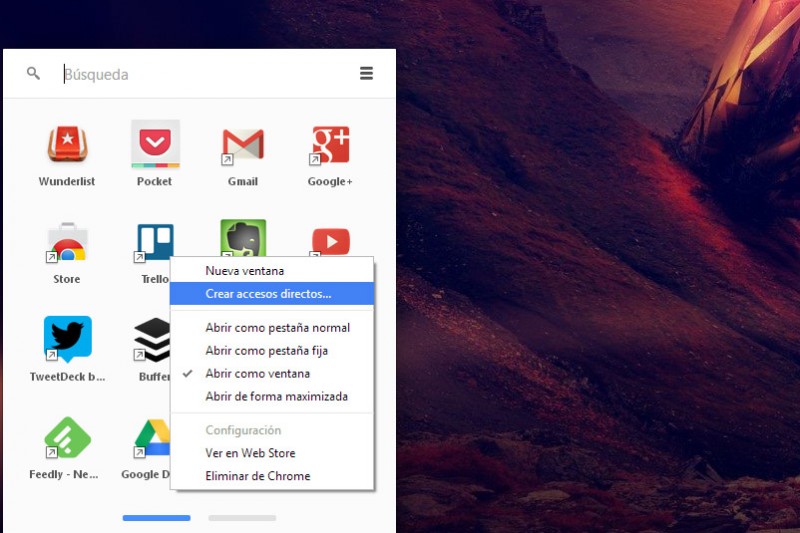The width and height of the screenshot is (800, 533).
Task: Toggle the checked Abrir como ventana option
Action: coord(272,373)
